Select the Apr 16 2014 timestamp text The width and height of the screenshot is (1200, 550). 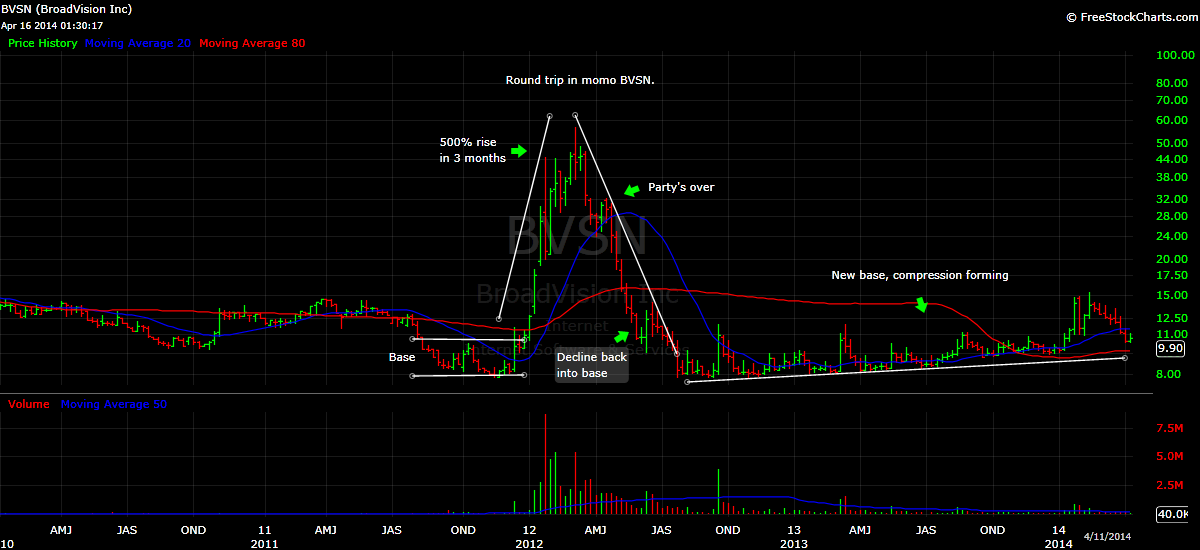point(52,25)
